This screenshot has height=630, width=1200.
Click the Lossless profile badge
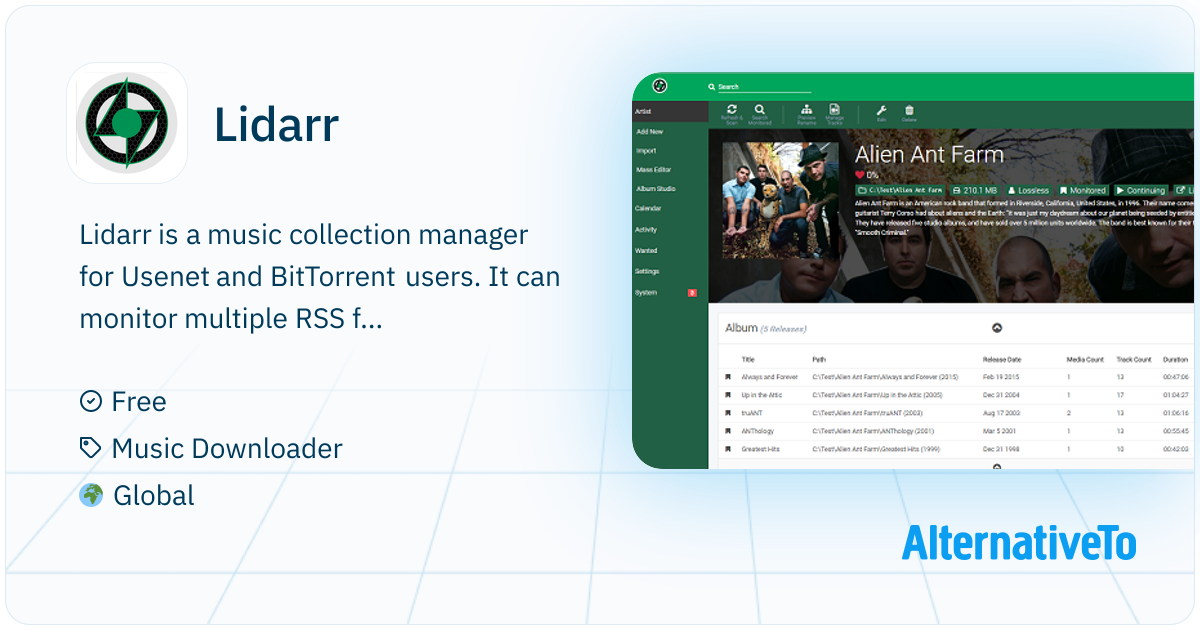[1028, 190]
